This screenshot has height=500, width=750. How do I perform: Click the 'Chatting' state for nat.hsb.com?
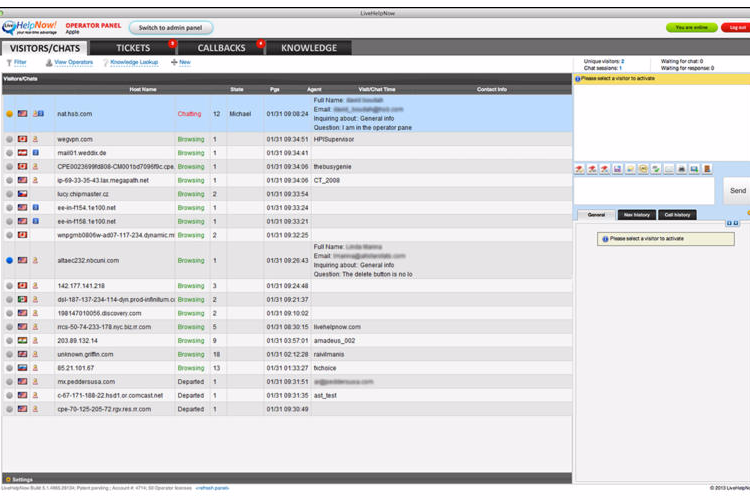(x=189, y=114)
